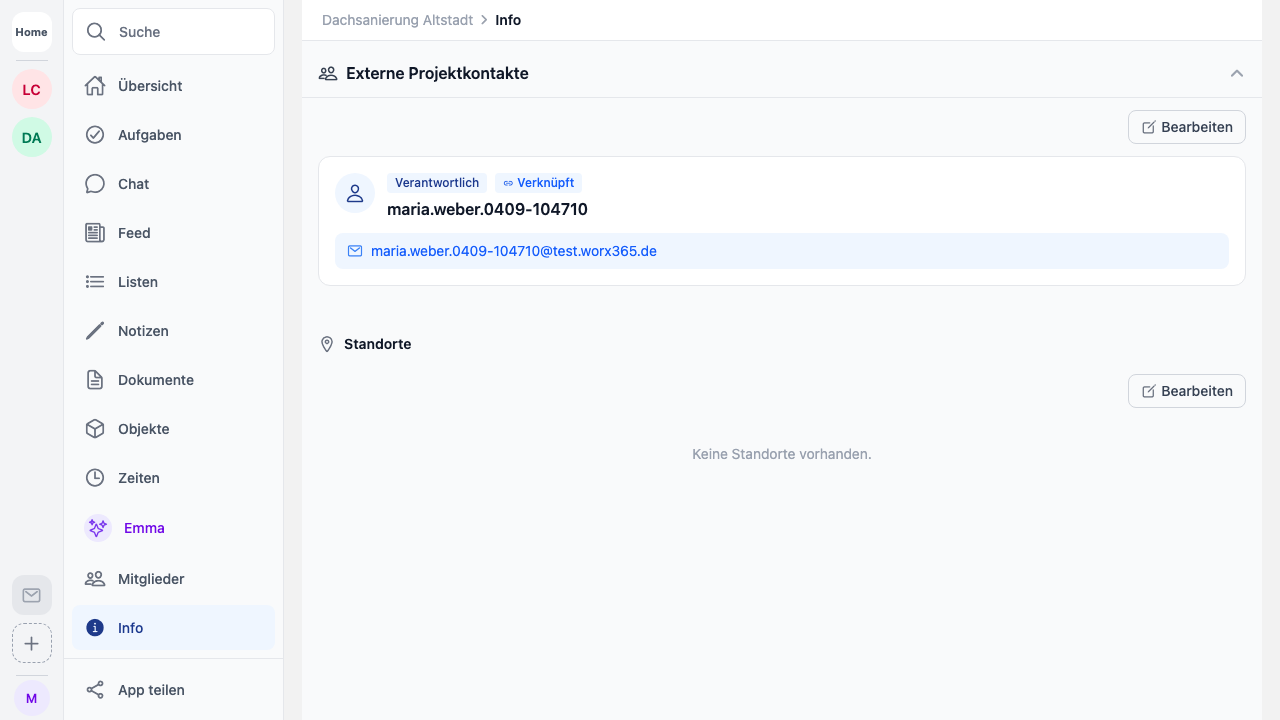Click maria.weber email address link
The image size is (1280, 720).
tap(513, 251)
